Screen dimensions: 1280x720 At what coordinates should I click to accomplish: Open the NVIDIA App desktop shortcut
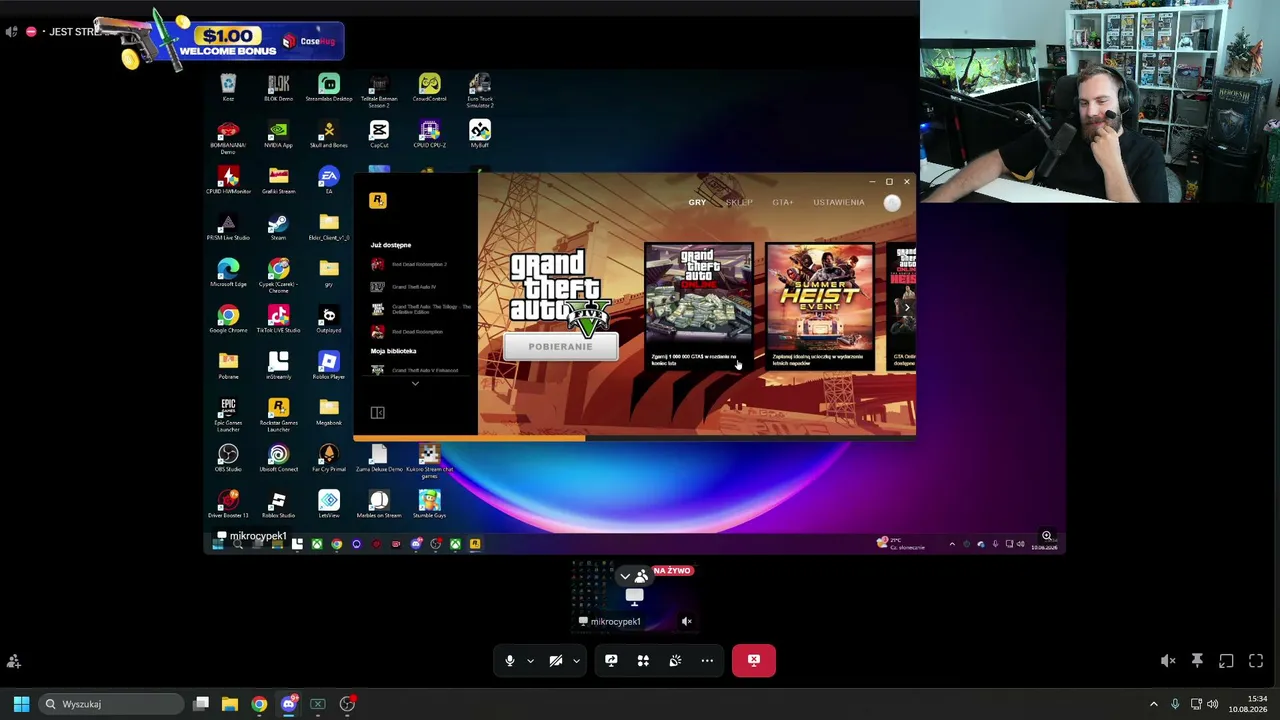point(279,133)
